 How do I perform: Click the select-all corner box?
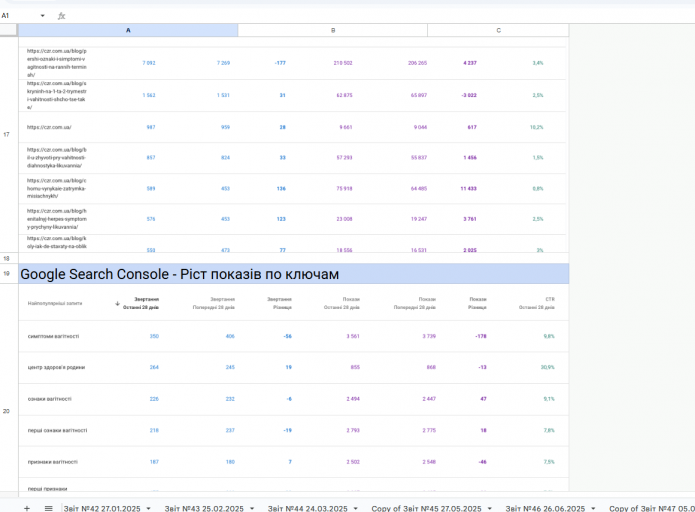pos(9,30)
